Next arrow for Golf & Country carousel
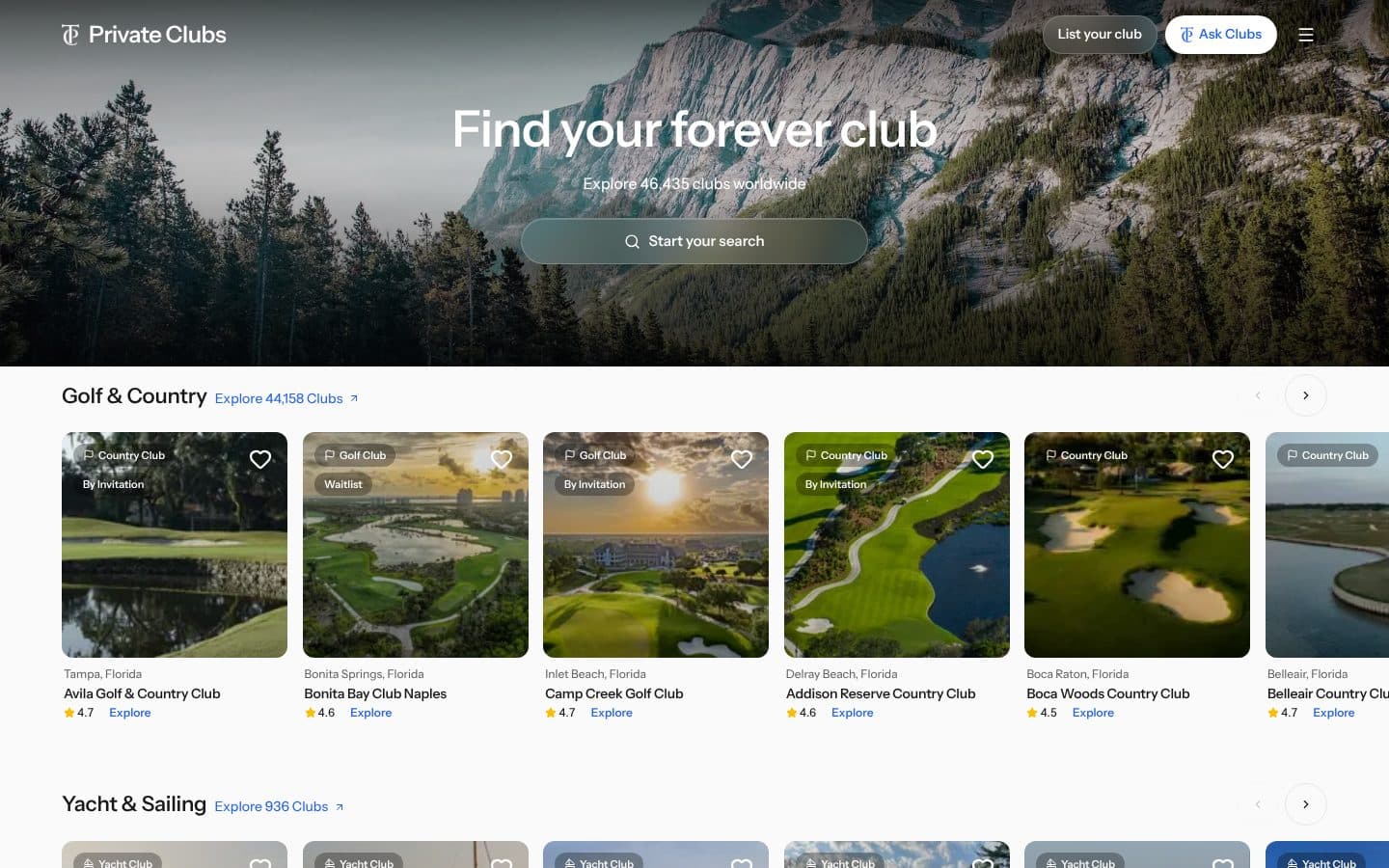 tap(1306, 395)
